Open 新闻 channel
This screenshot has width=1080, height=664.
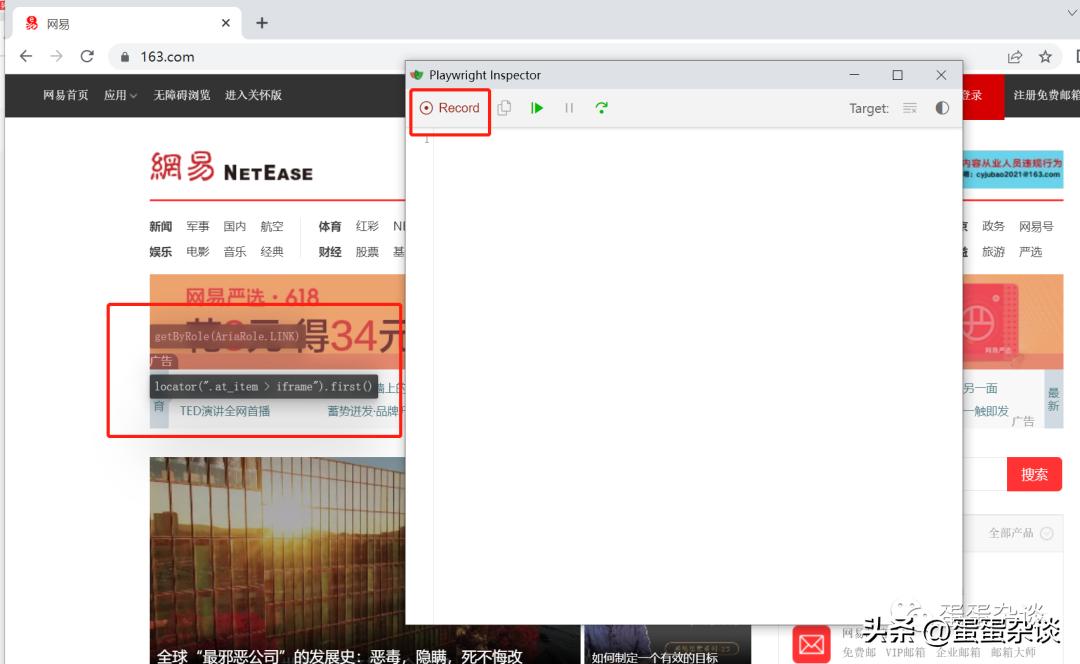point(160,226)
